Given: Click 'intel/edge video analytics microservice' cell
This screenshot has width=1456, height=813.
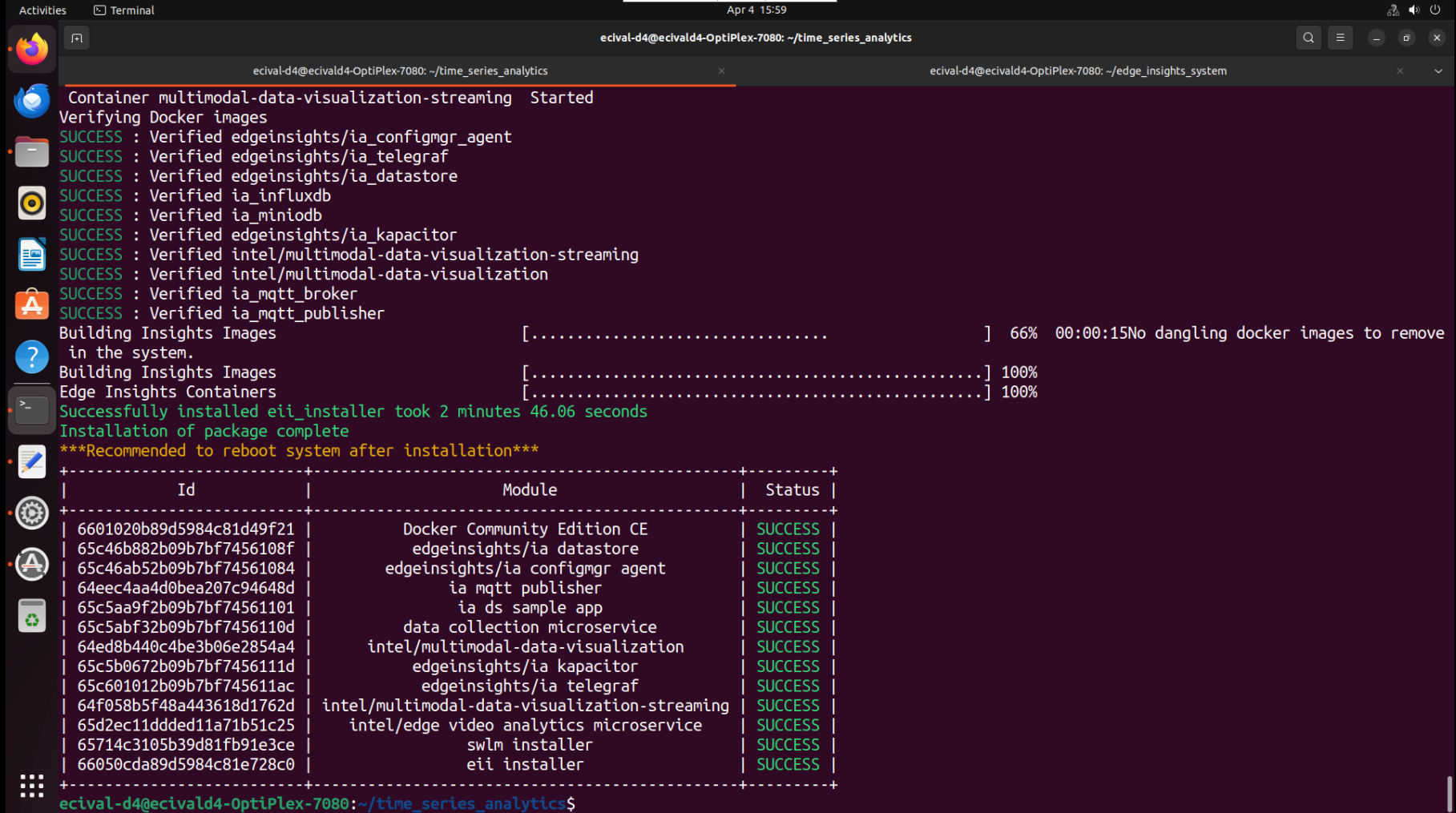Looking at the screenshot, I should click(x=525, y=726).
